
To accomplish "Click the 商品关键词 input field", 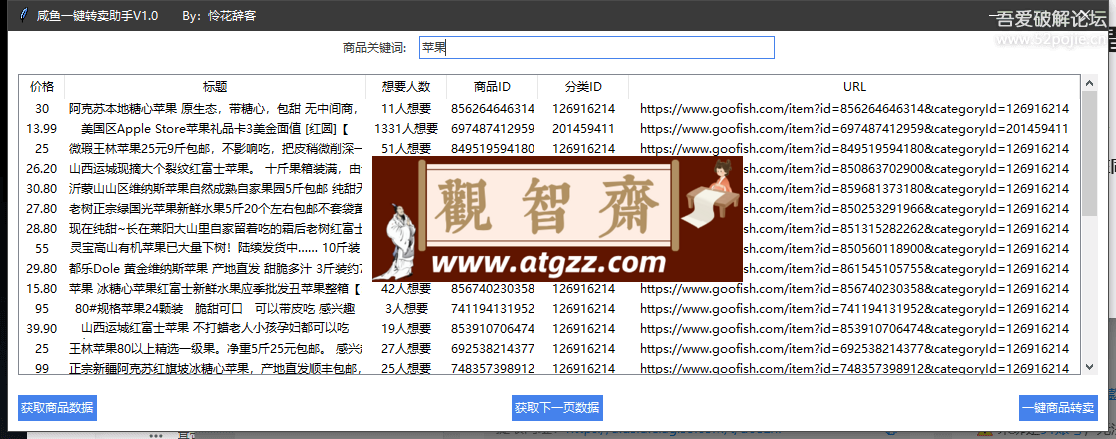I will [x=596, y=48].
